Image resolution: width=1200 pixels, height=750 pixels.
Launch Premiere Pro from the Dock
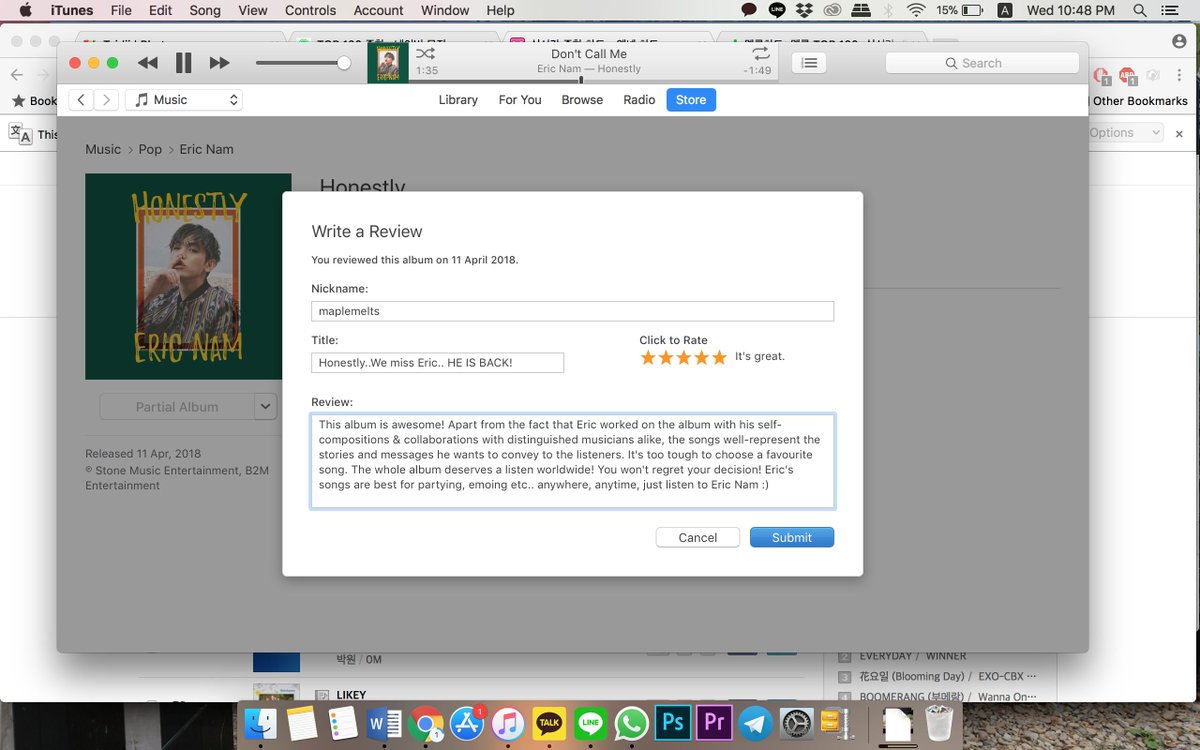click(x=714, y=722)
